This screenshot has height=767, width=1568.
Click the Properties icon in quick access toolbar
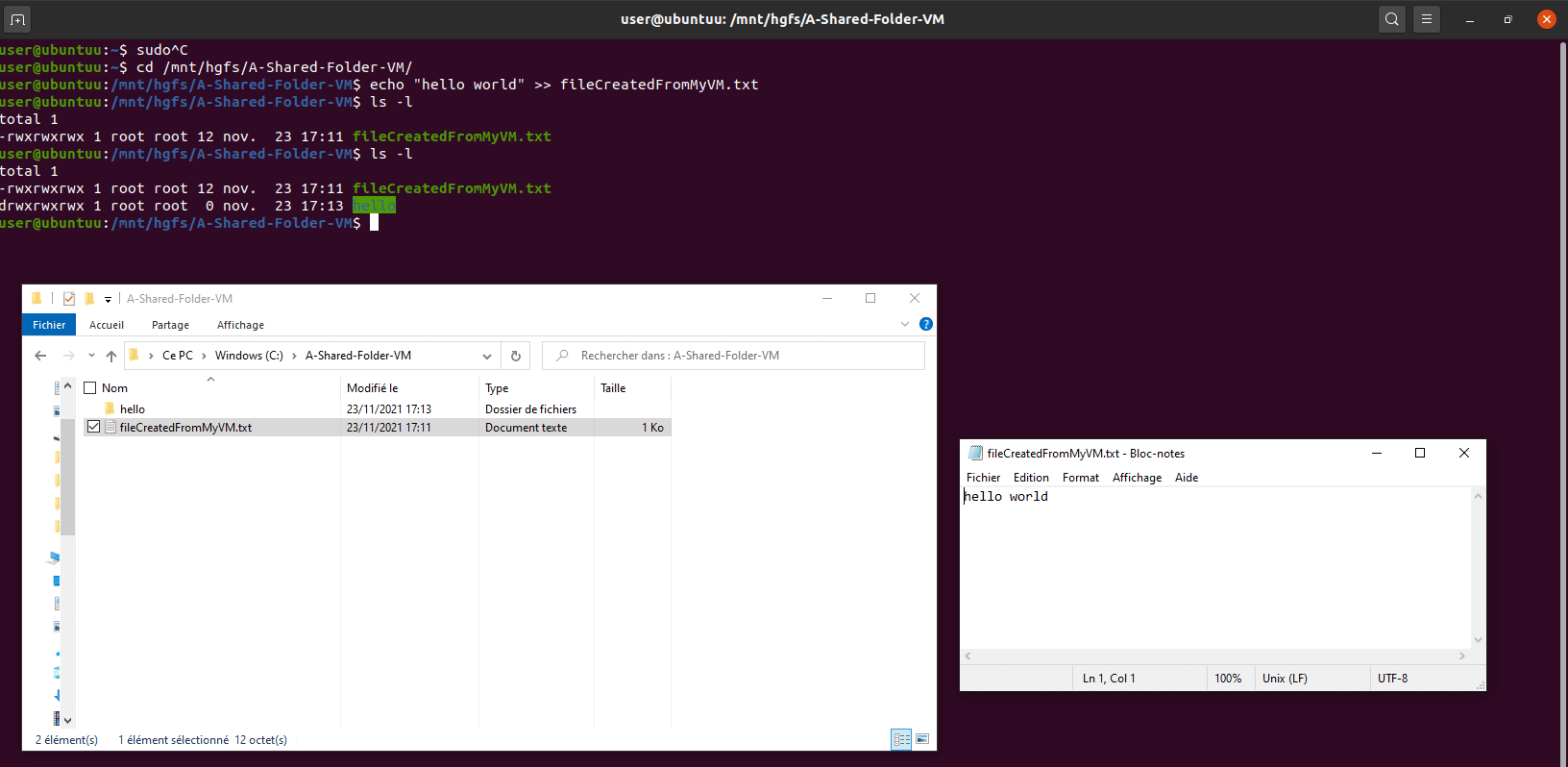69,299
